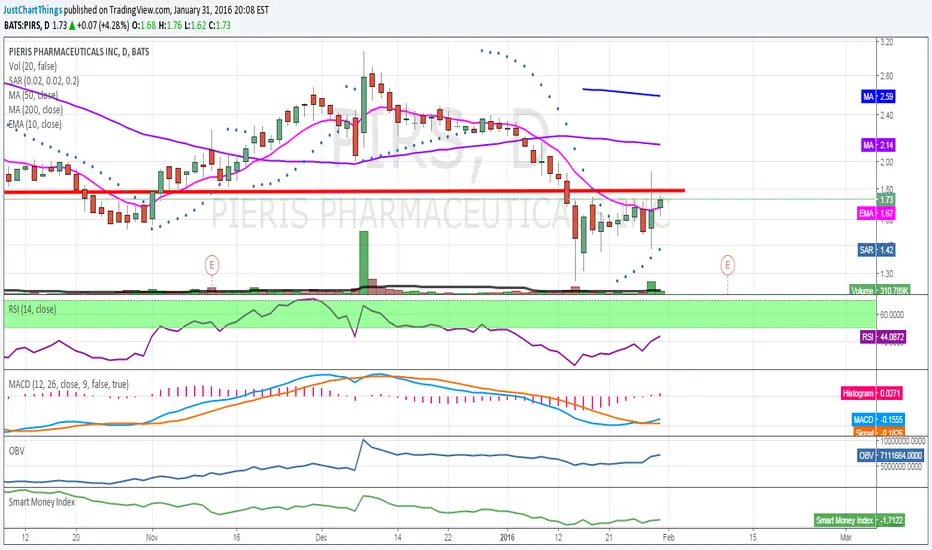Click the Dec date label on time axis
This screenshot has width=932, height=550.
pyautogui.click(x=321, y=538)
